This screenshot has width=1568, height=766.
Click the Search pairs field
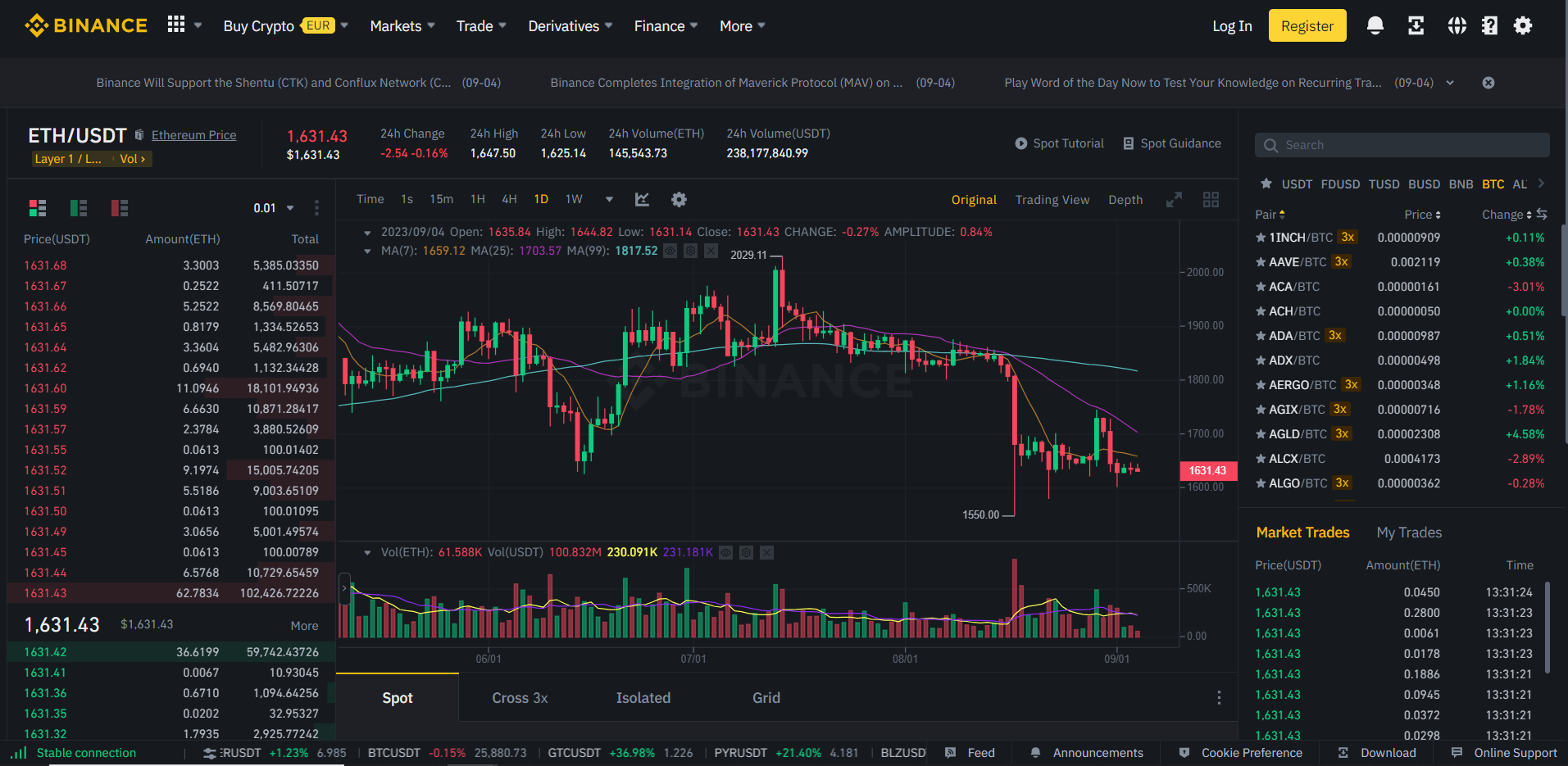tap(1402, 145)
